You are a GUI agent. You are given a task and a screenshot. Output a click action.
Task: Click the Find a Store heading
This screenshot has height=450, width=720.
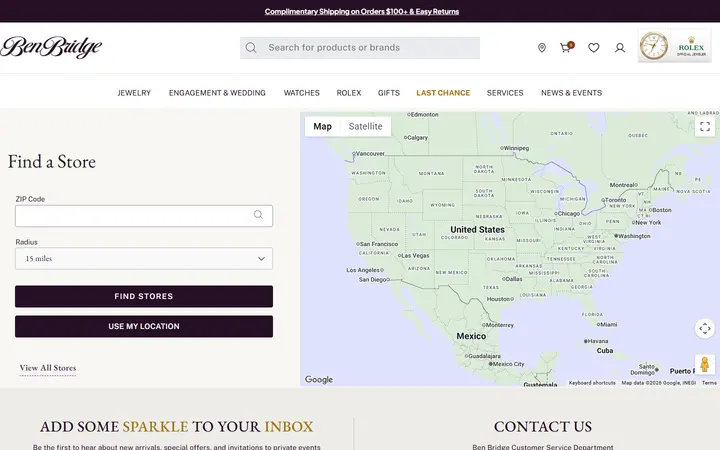point(51,162)
